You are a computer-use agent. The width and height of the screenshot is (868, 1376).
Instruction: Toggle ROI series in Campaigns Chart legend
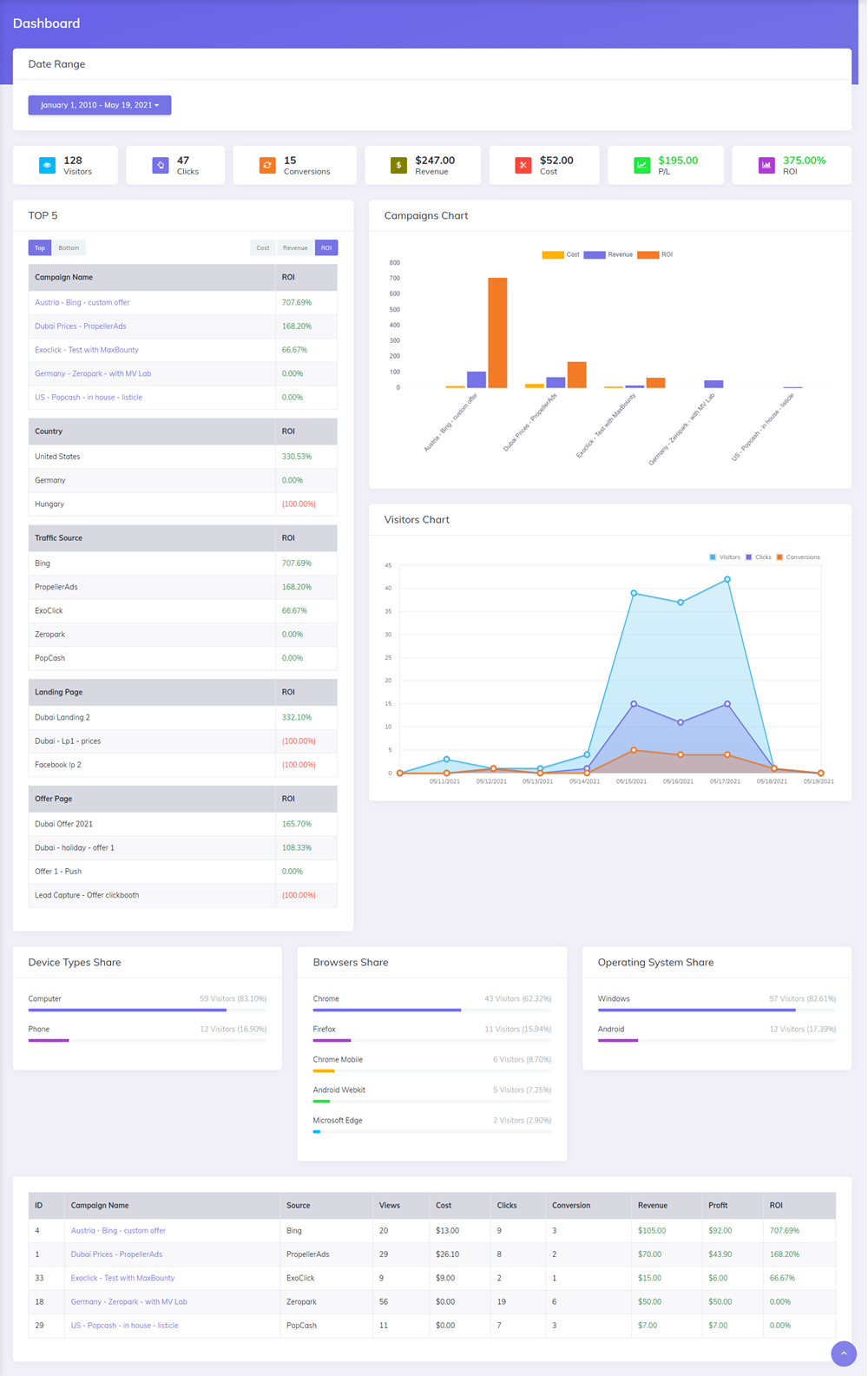655,254
